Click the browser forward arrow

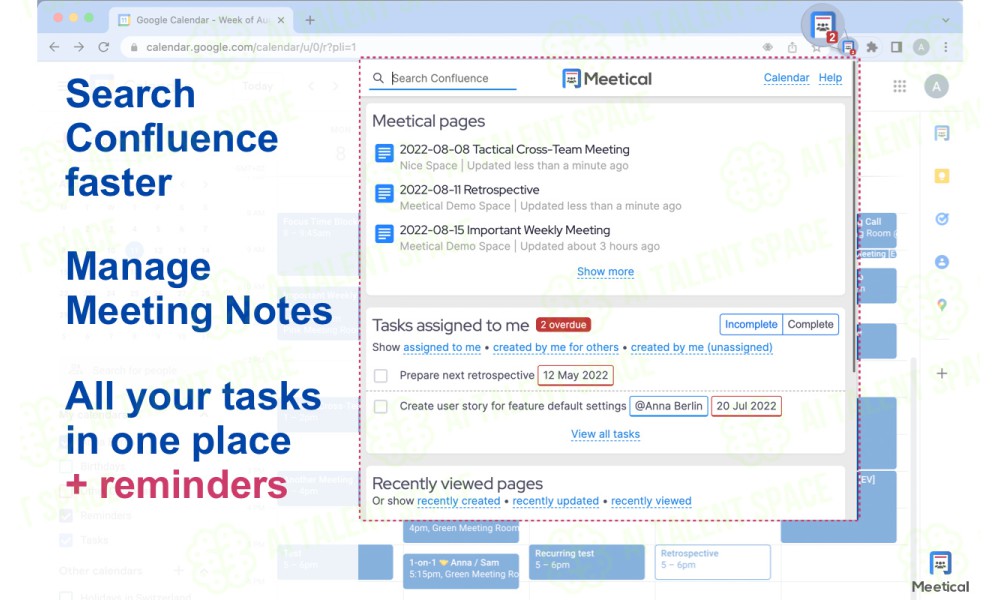78,47
